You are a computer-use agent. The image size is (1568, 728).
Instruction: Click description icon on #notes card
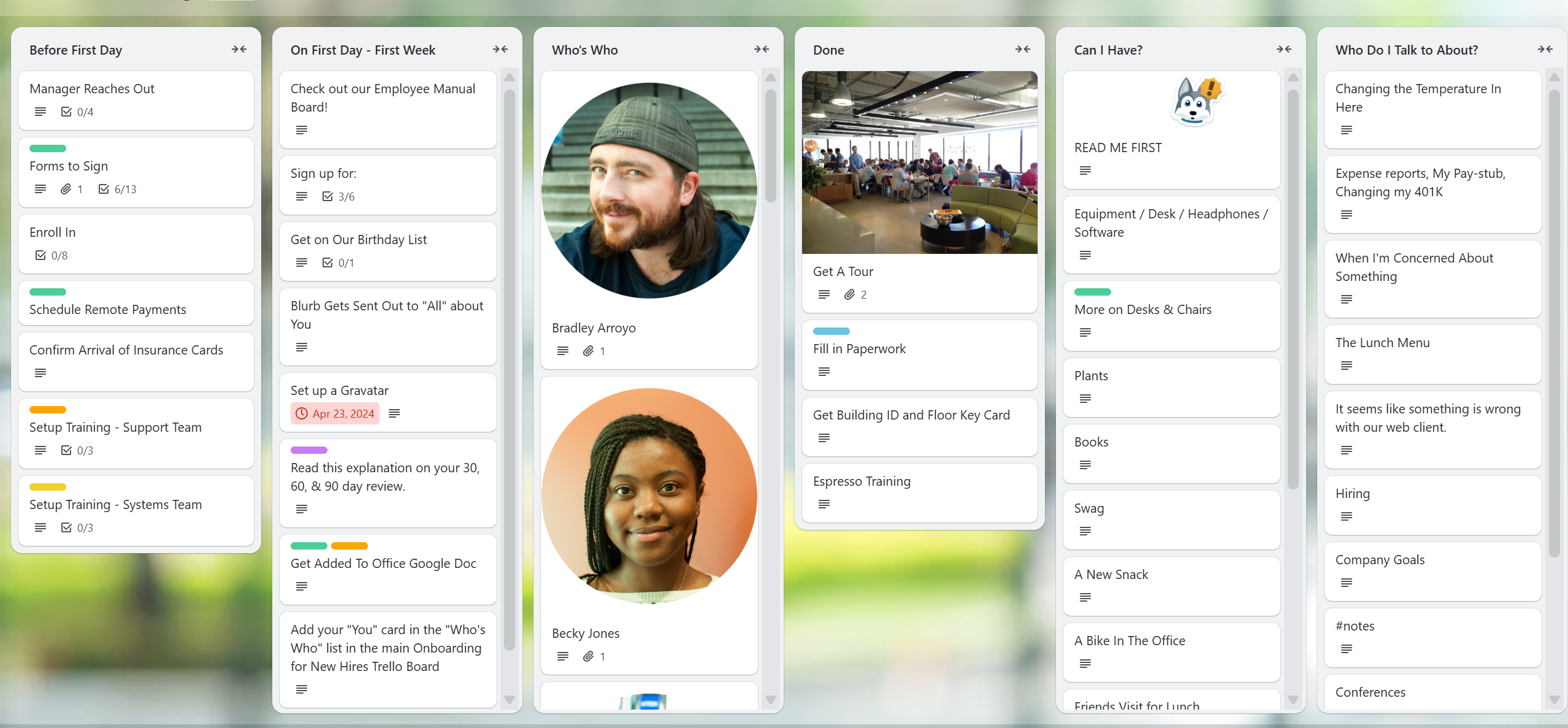[1347, 649]
